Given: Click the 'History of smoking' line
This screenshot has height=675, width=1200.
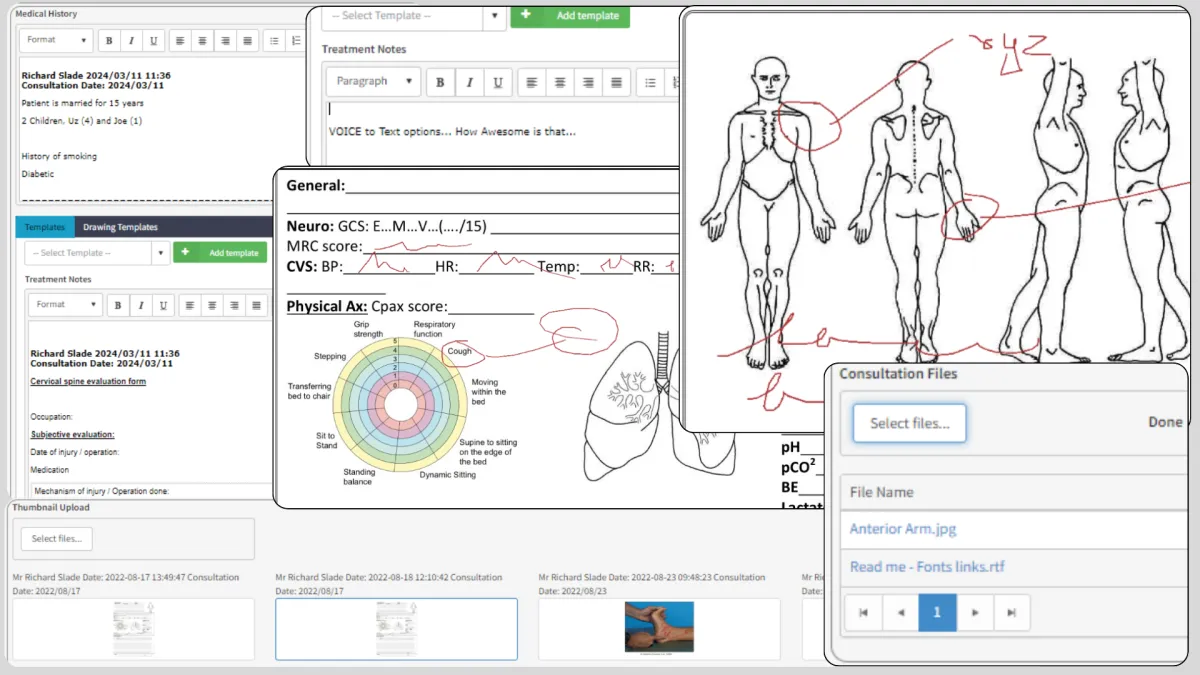Looking at the screenshot, I should tap(59, 156).
